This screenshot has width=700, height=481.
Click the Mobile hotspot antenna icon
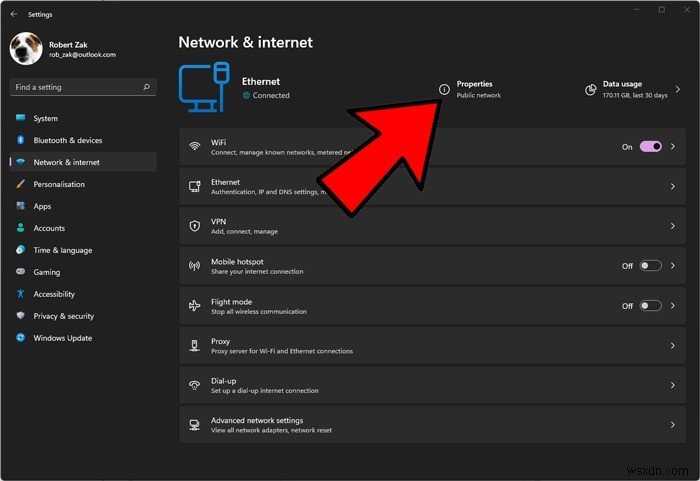pyautogui.click(x=195, y=266)
